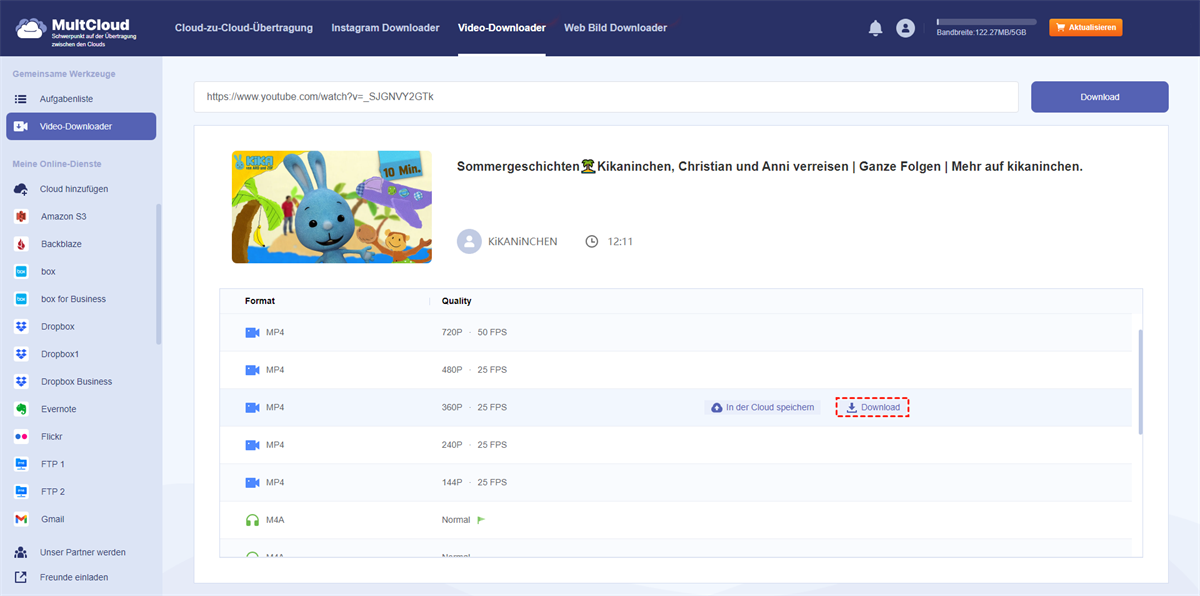1200x596 pixels.
Task: Click the orange Aktualisieren button
Action: click(x=1085, y=28)
